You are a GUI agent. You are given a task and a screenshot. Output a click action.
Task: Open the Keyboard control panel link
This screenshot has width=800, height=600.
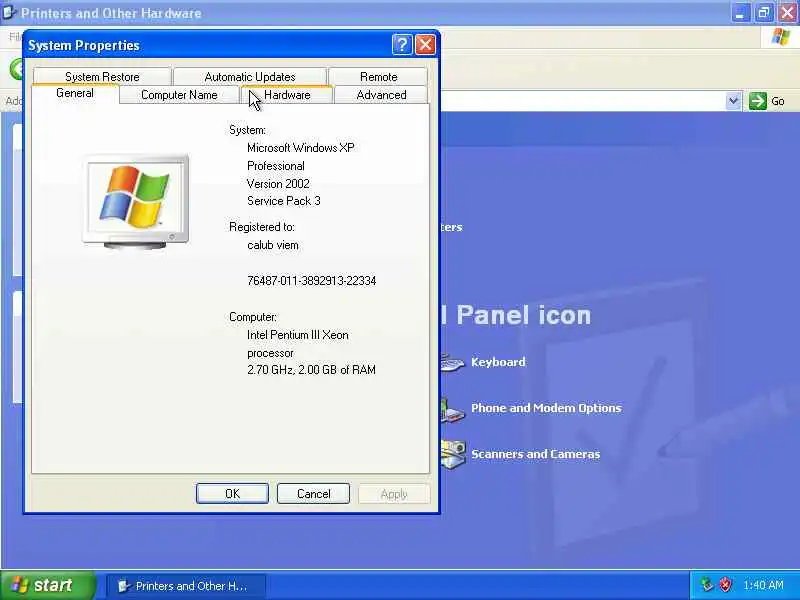click(x=498, y=362)
